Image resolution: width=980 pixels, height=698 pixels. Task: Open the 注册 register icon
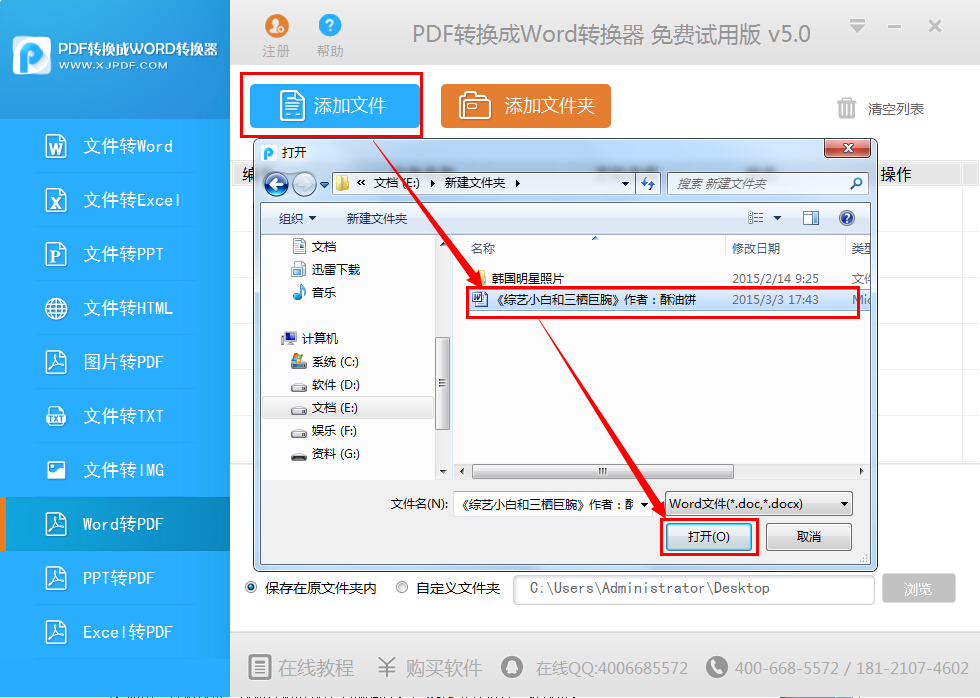(276, 26)
